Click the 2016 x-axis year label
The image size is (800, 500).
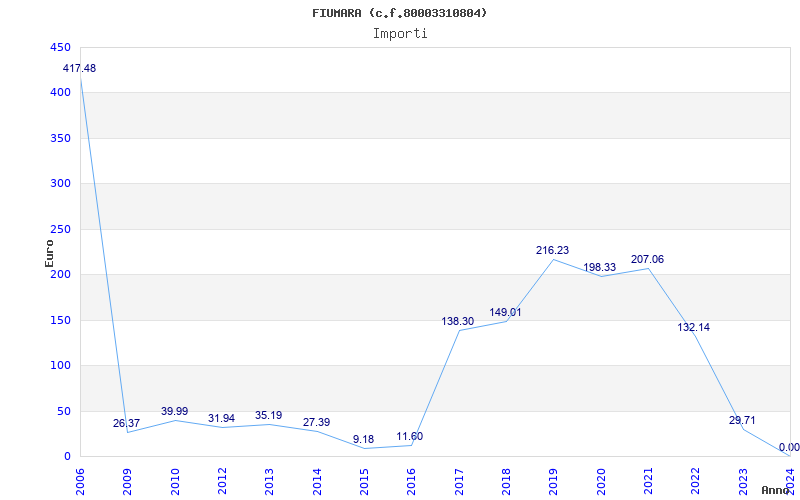pos(412,481)
